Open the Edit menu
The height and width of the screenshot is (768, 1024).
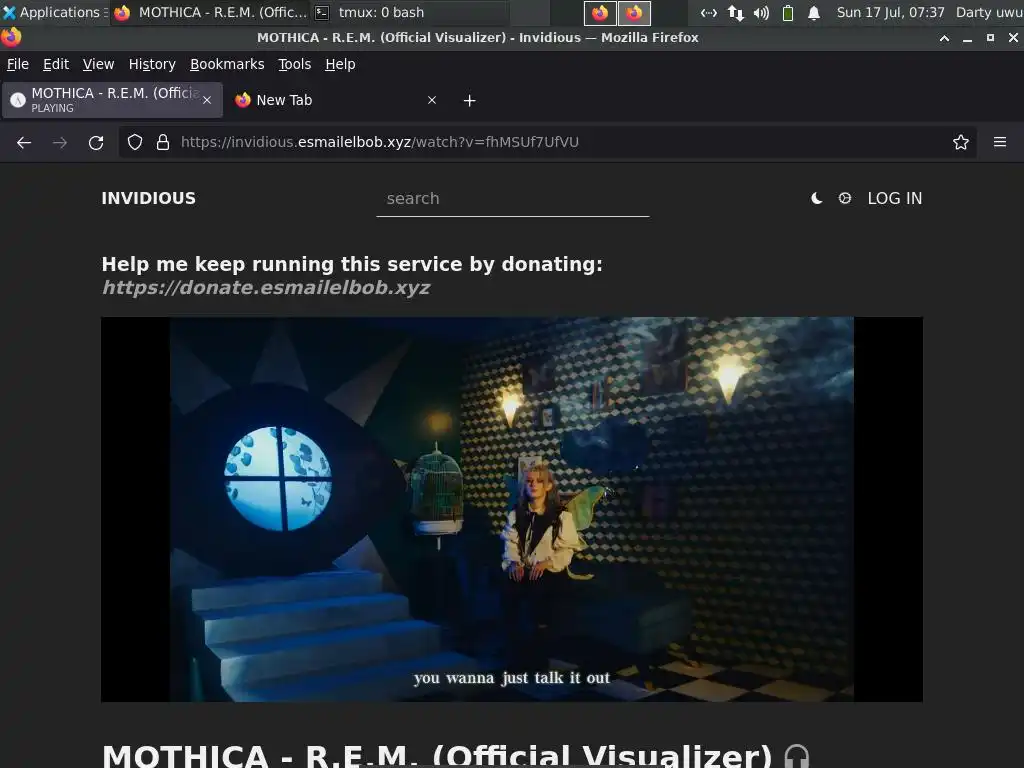click(x=56, y=64)
